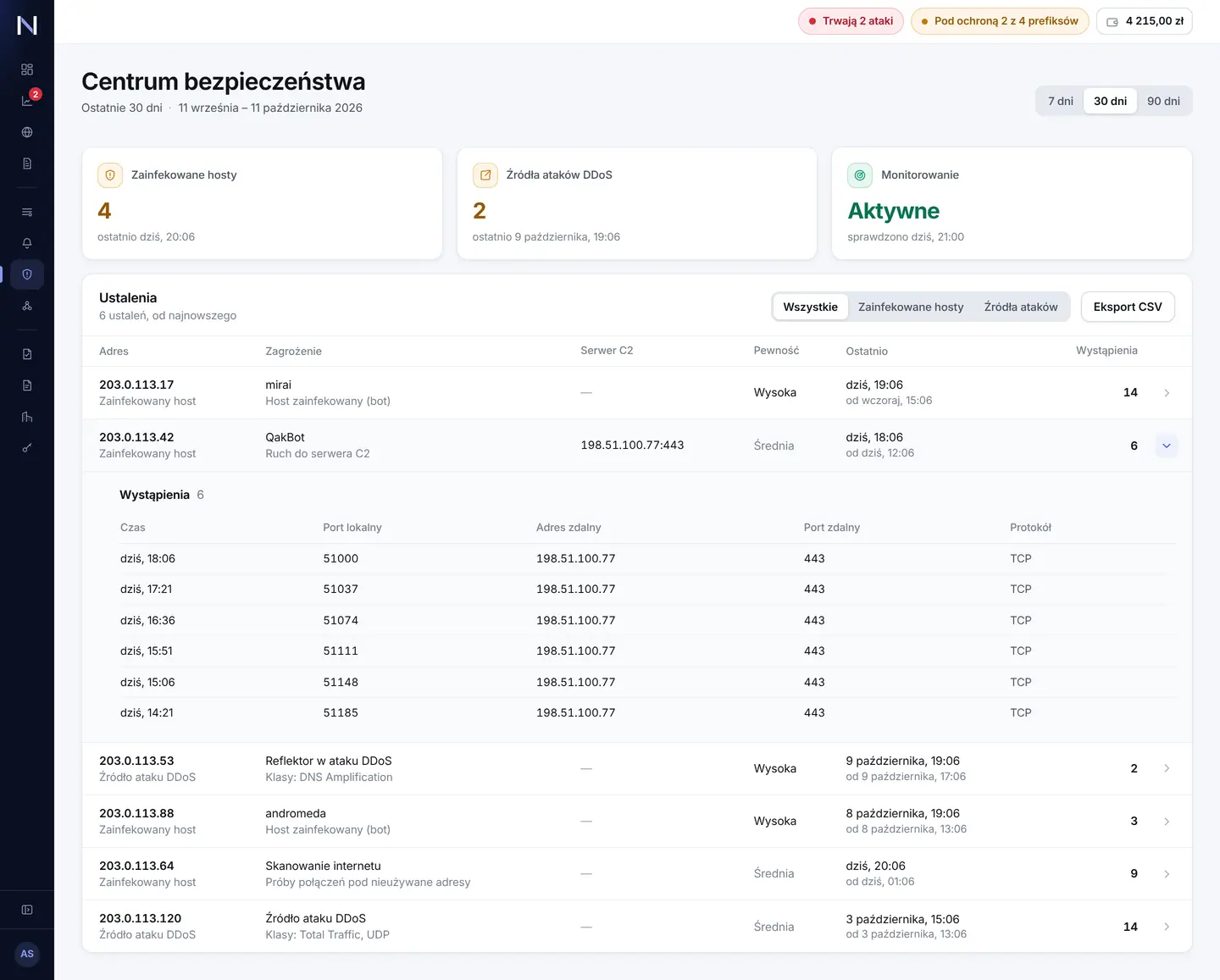1220x980 pixels.
Task: Expand the 203.0.113.64 Skanowanie internetu chevron
Action: coord(1167,874)
